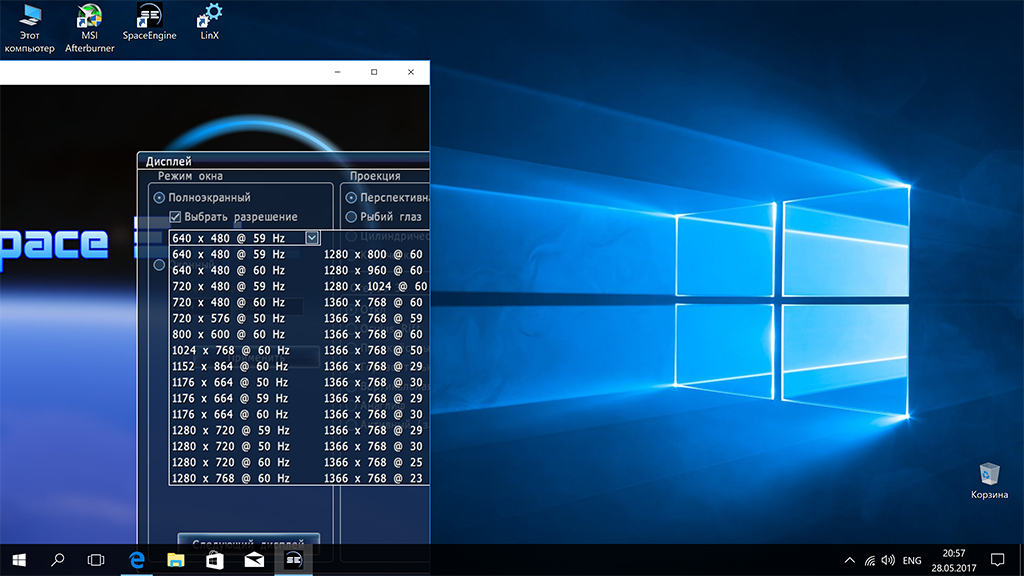Select the Рыбий глаз projection option
The width and height of the screenshot is (1024, 576).
point(351,217)
